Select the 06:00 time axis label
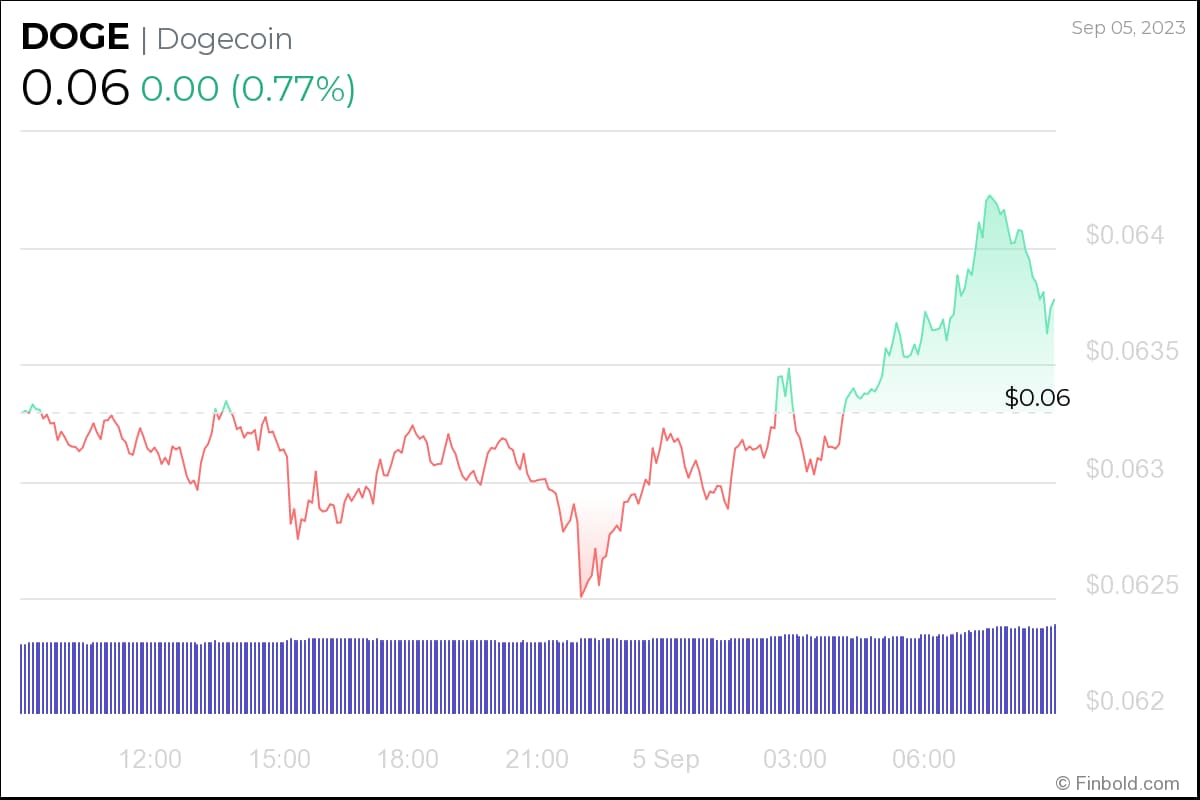 click(924, 759)
